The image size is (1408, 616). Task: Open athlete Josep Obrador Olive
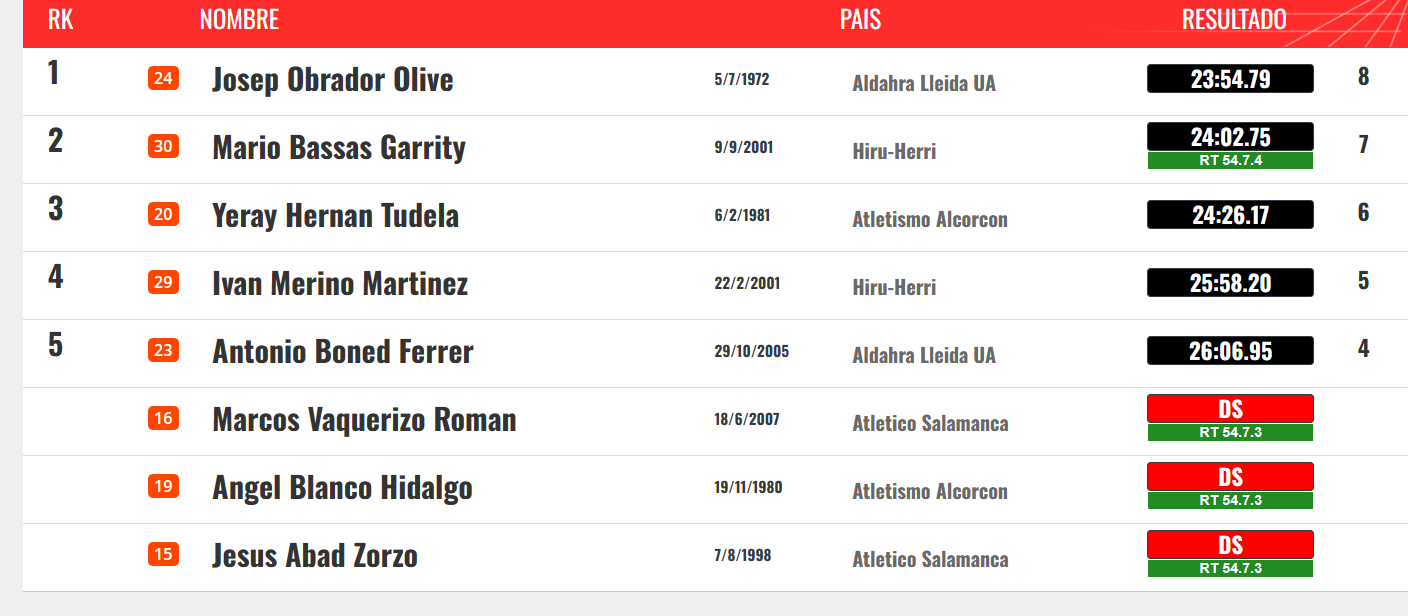tap(333, 80)
